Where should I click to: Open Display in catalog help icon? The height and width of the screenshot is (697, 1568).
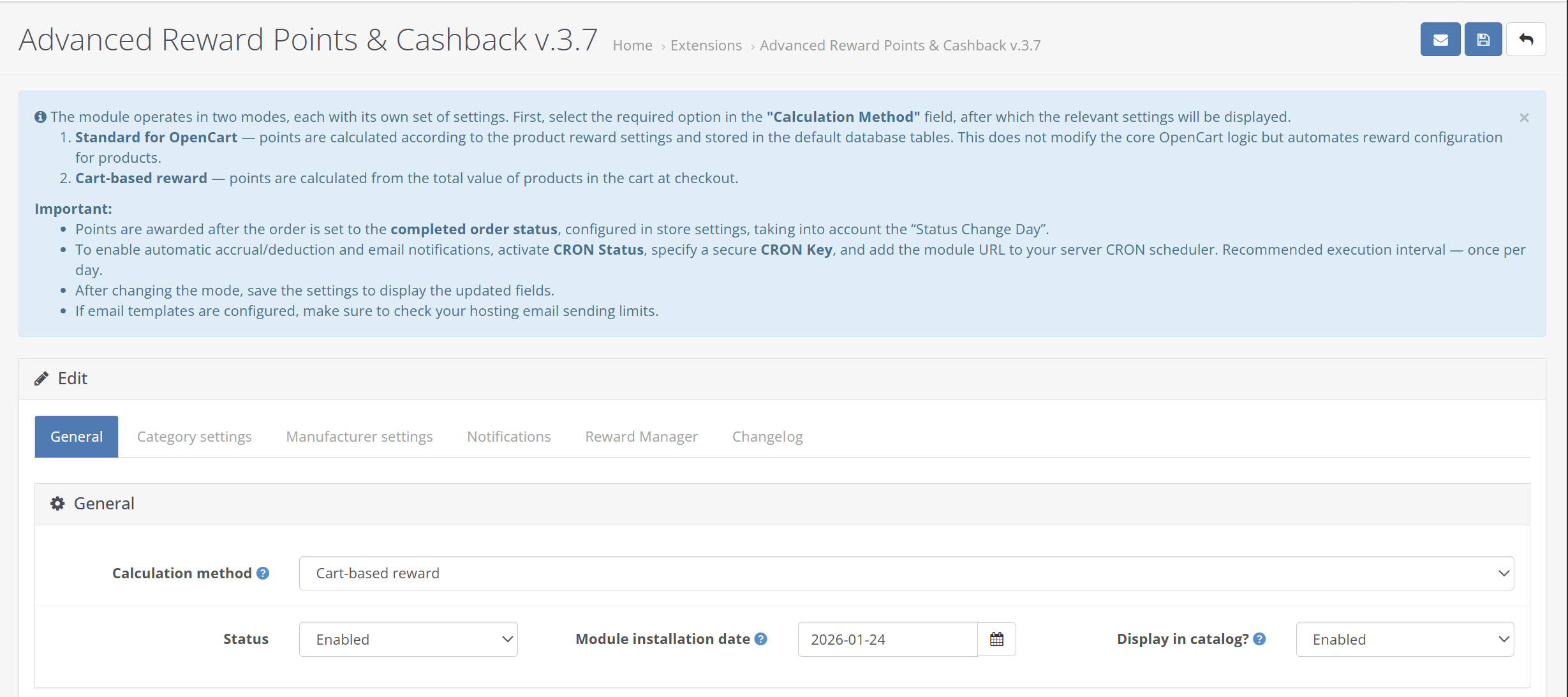[x=1259, y=639]
